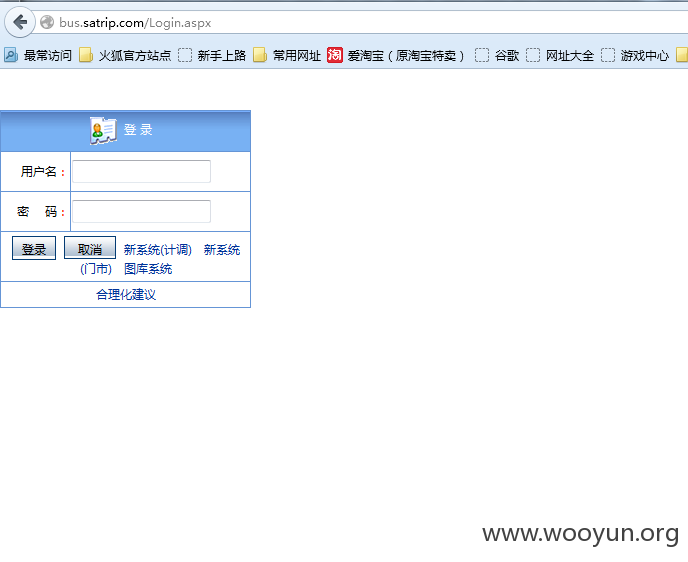The width and height of the screenshot is (688, 562).
Task: Click the globe site identity icon
Action: 47,22
